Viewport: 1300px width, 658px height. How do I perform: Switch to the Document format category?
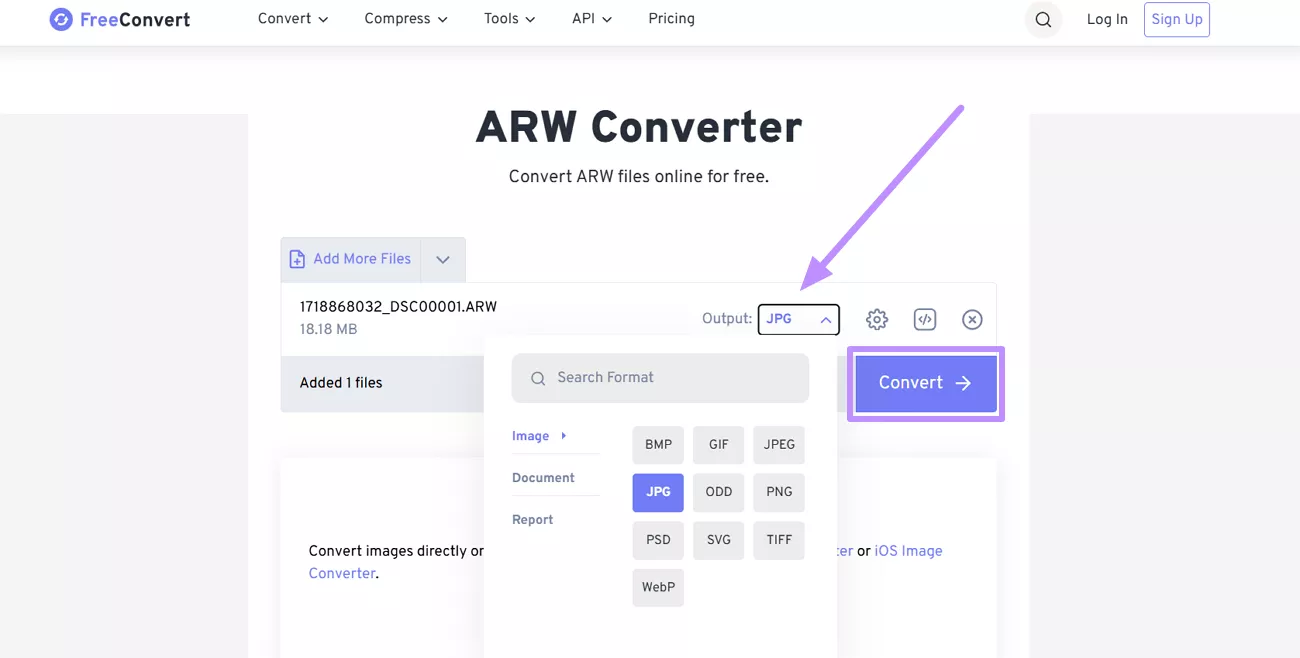[x=541, y=477]
